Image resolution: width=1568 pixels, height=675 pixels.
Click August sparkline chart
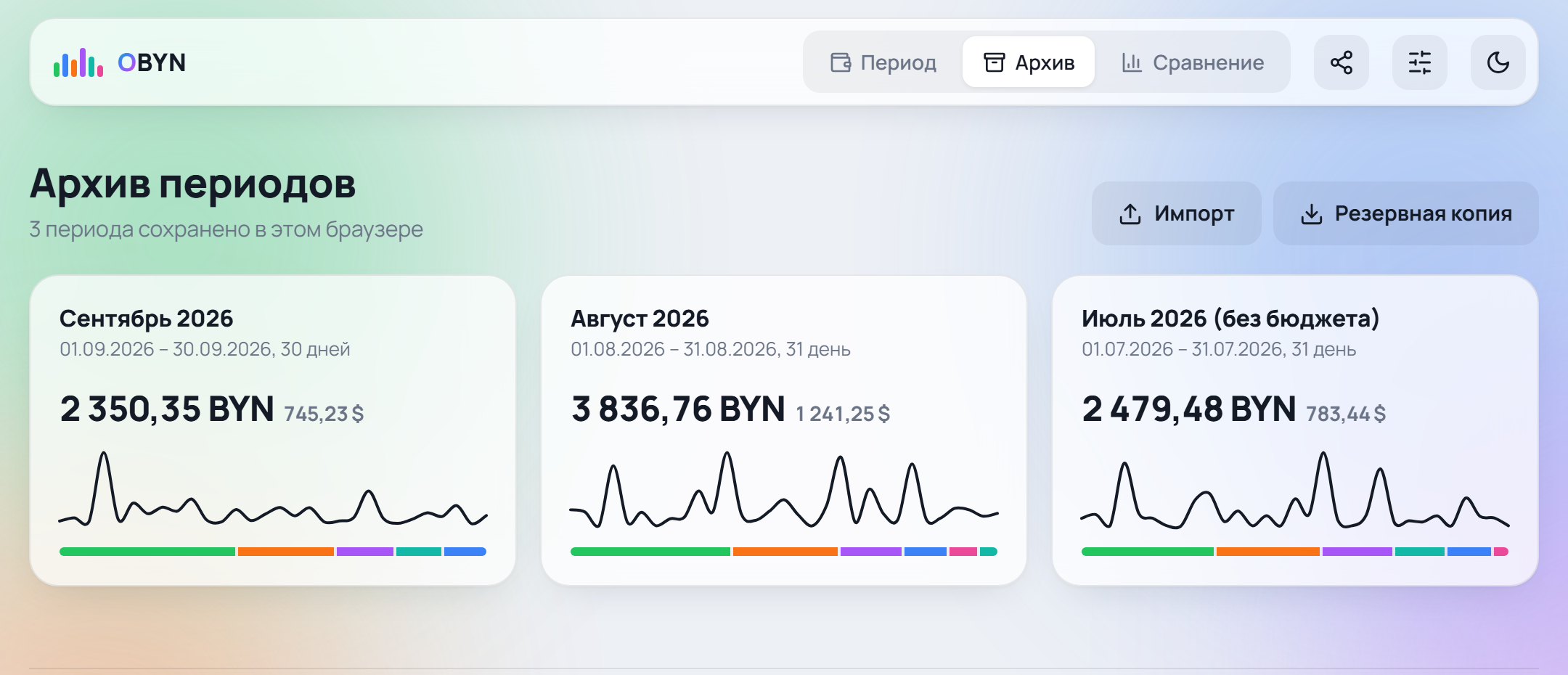point(784,489)
